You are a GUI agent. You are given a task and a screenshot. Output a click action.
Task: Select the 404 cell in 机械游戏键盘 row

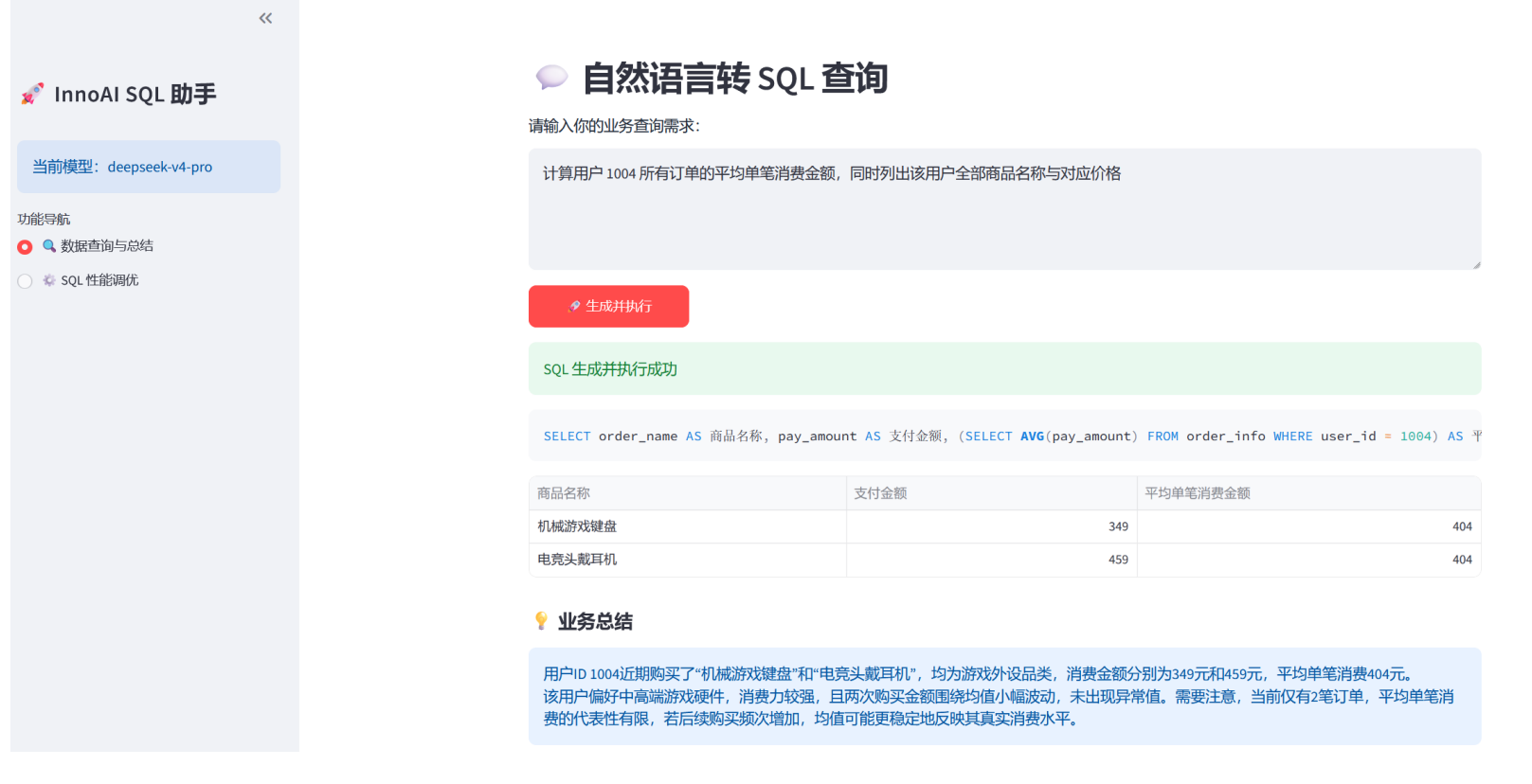coord(1308,526)
